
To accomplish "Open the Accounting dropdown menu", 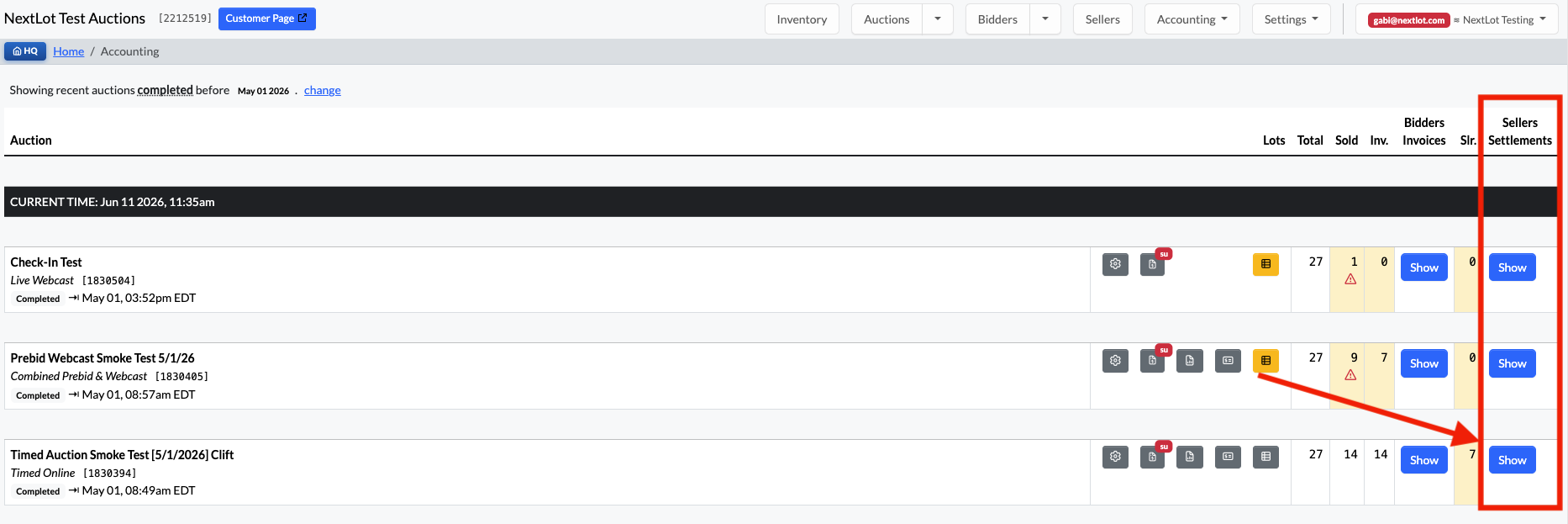I will point(1192,19).
